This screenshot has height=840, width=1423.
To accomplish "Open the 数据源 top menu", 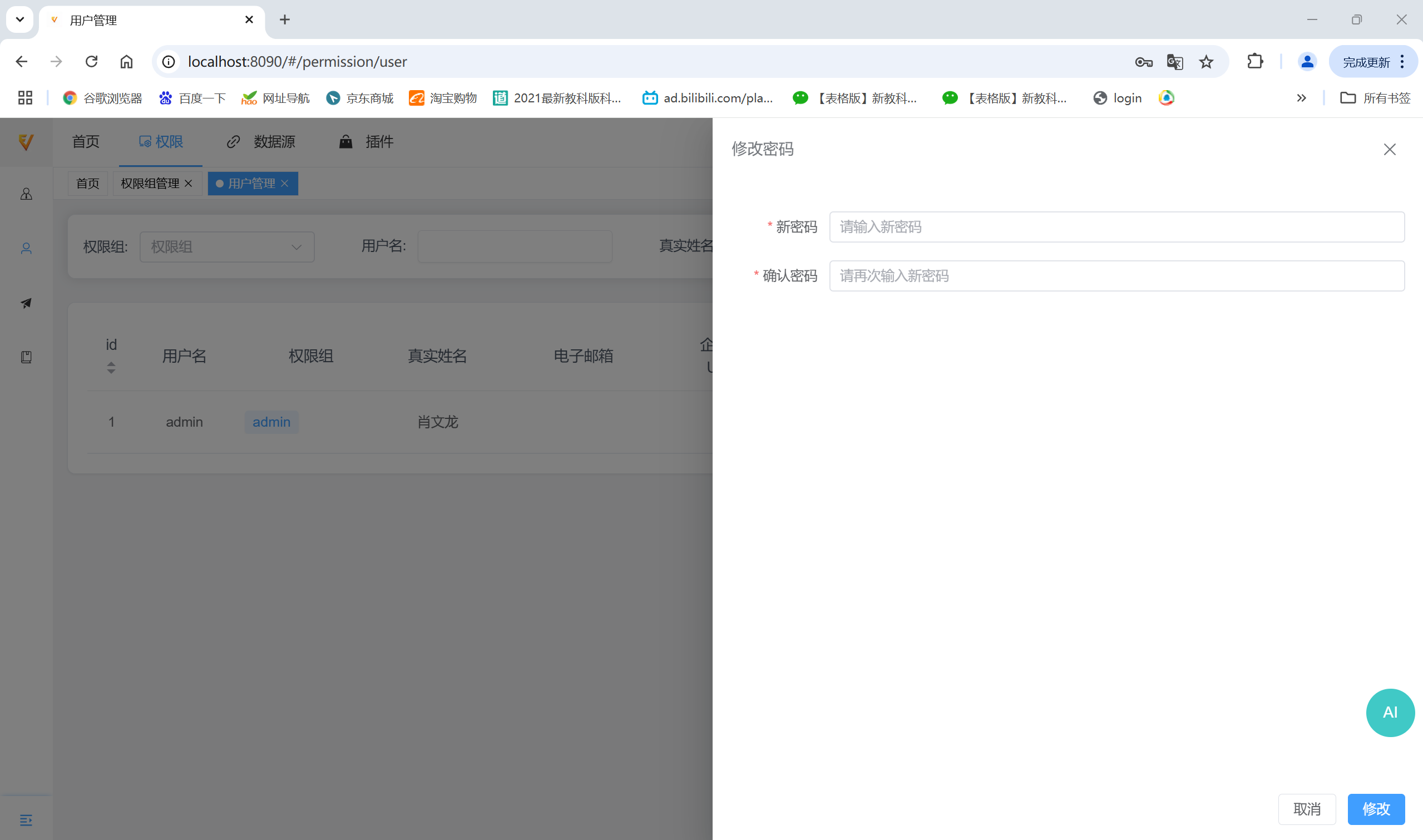I will tap(261, 141).
